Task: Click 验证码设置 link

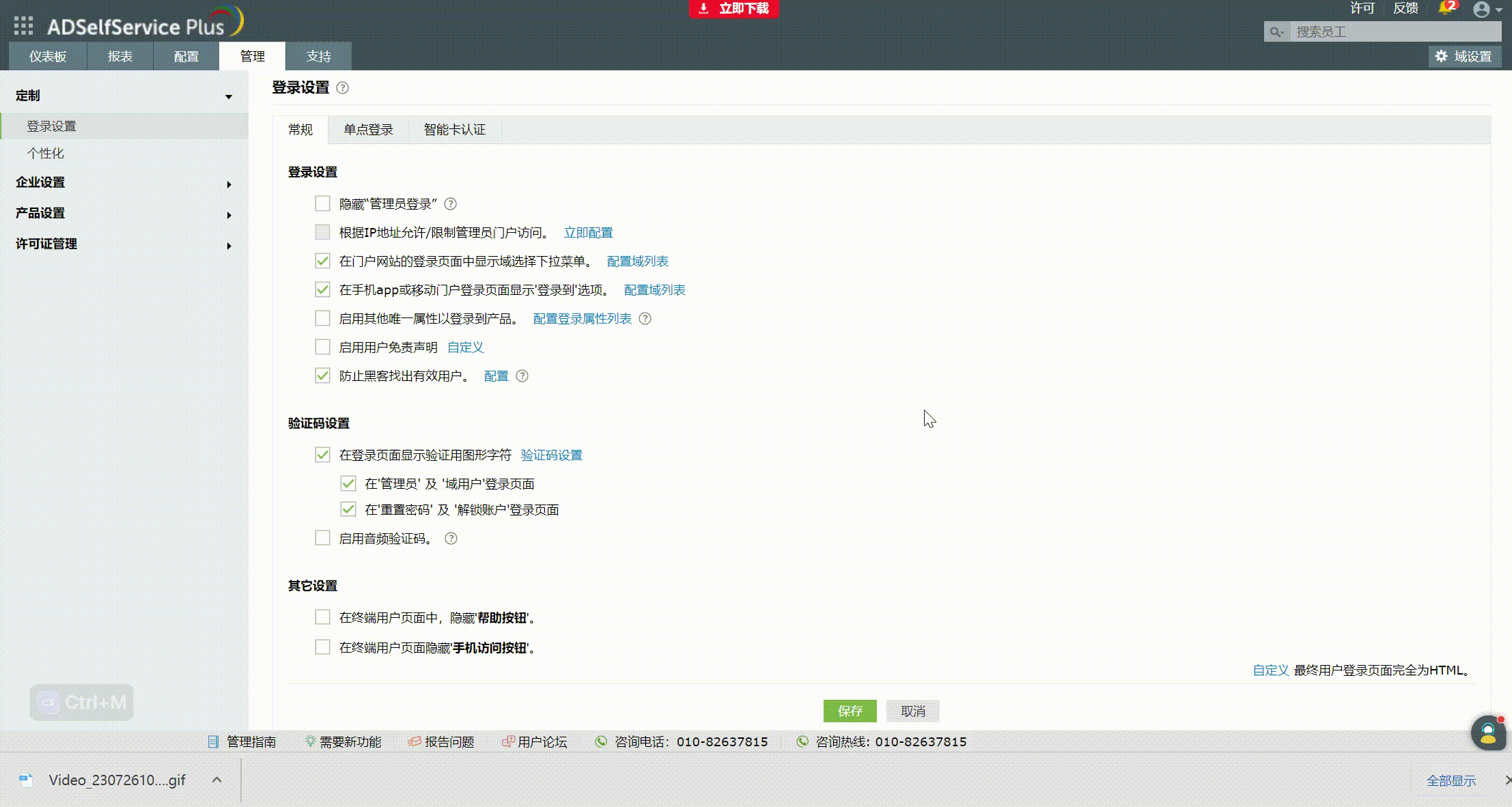Action: (x=551, y=455)
